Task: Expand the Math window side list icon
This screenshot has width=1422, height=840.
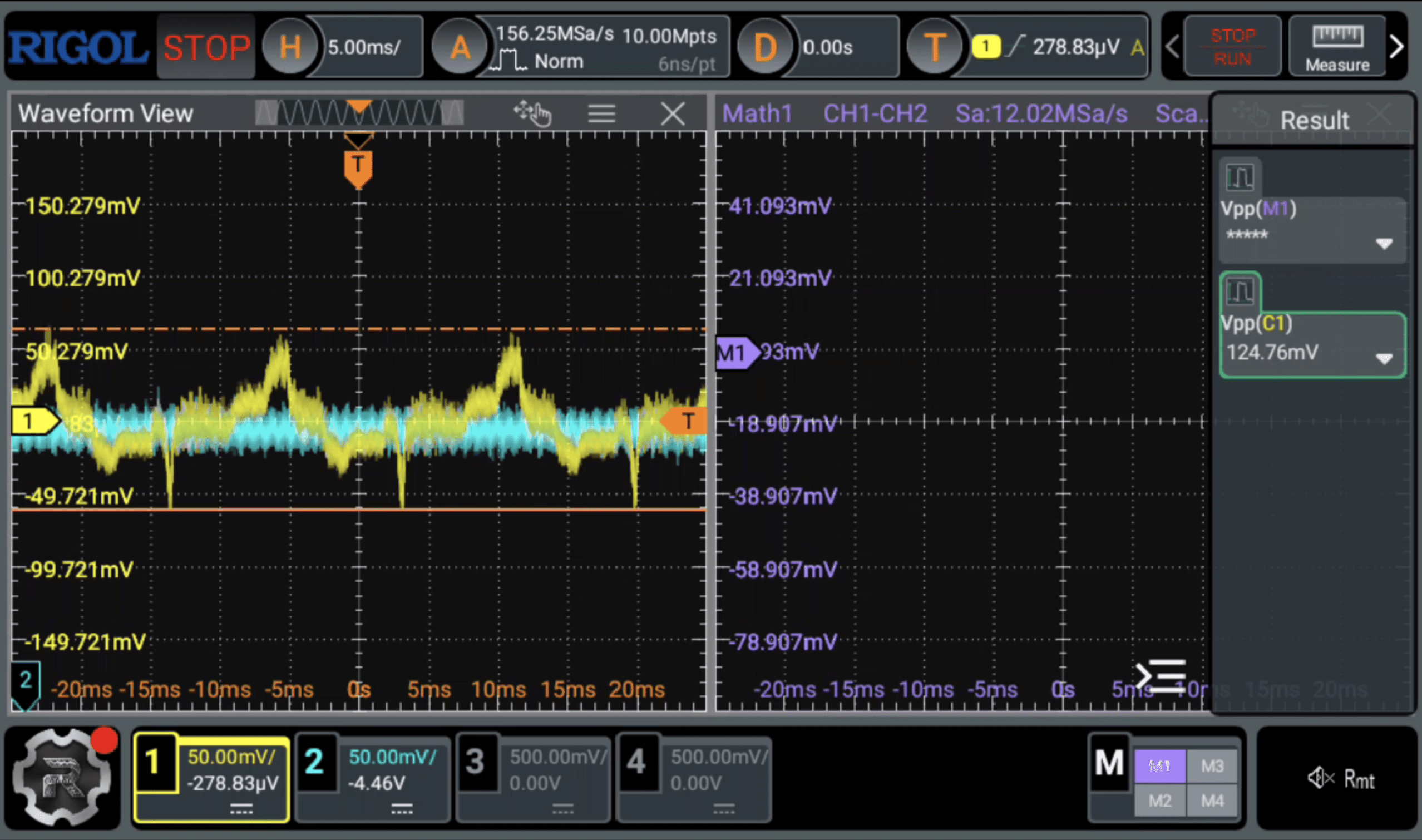Action: point(1161,676)
